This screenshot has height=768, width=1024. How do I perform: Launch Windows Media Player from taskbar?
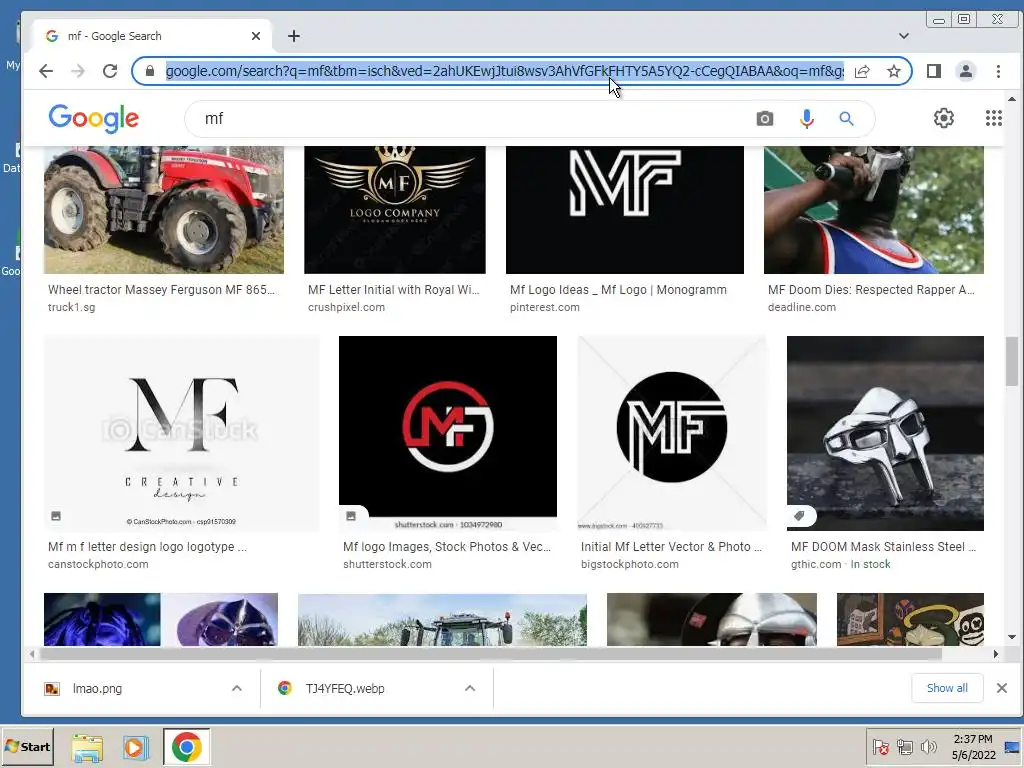tap(136, 748)
